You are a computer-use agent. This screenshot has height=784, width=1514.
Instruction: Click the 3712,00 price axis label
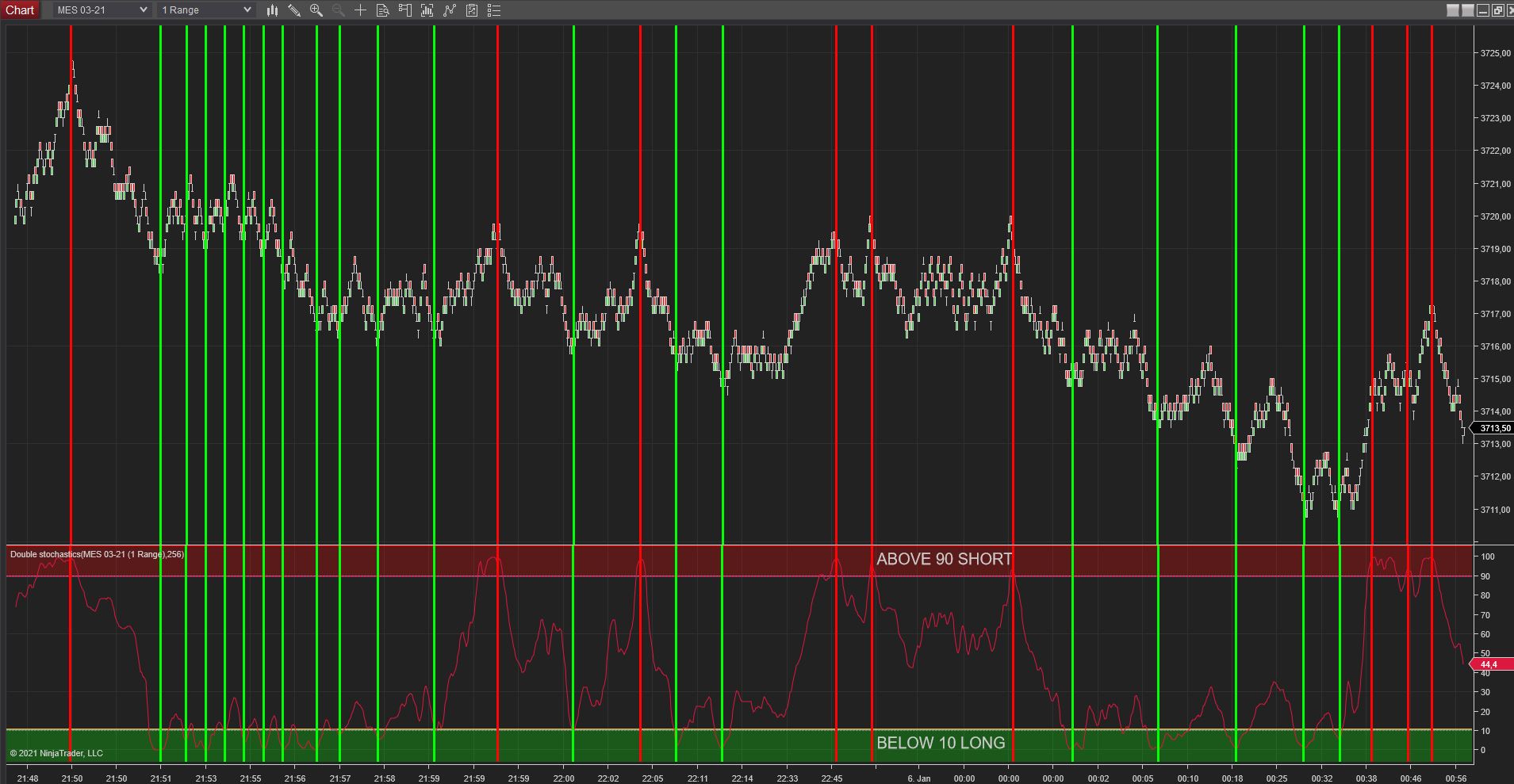pos(1495,476)
